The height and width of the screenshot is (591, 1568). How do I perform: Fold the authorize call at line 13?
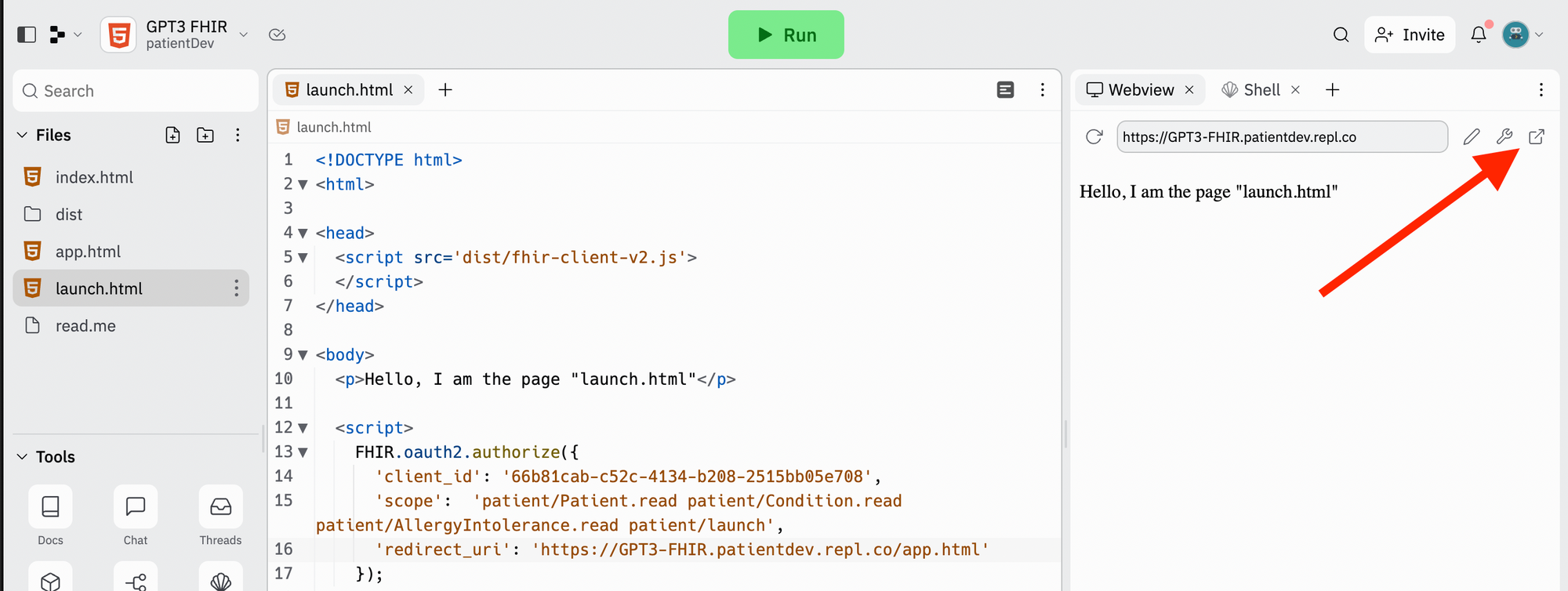tap(303, 452)
